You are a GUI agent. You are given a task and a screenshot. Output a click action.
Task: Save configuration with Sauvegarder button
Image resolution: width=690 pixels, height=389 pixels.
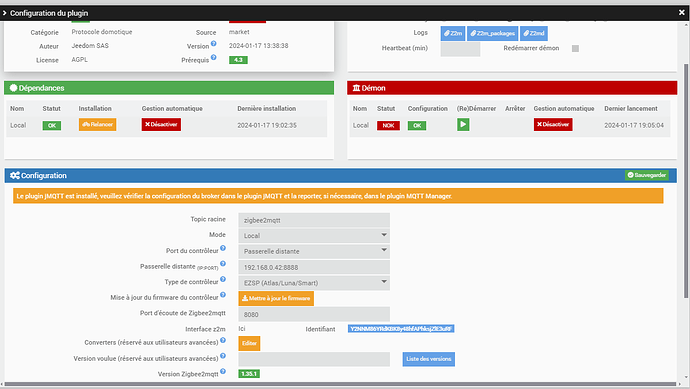647,175
